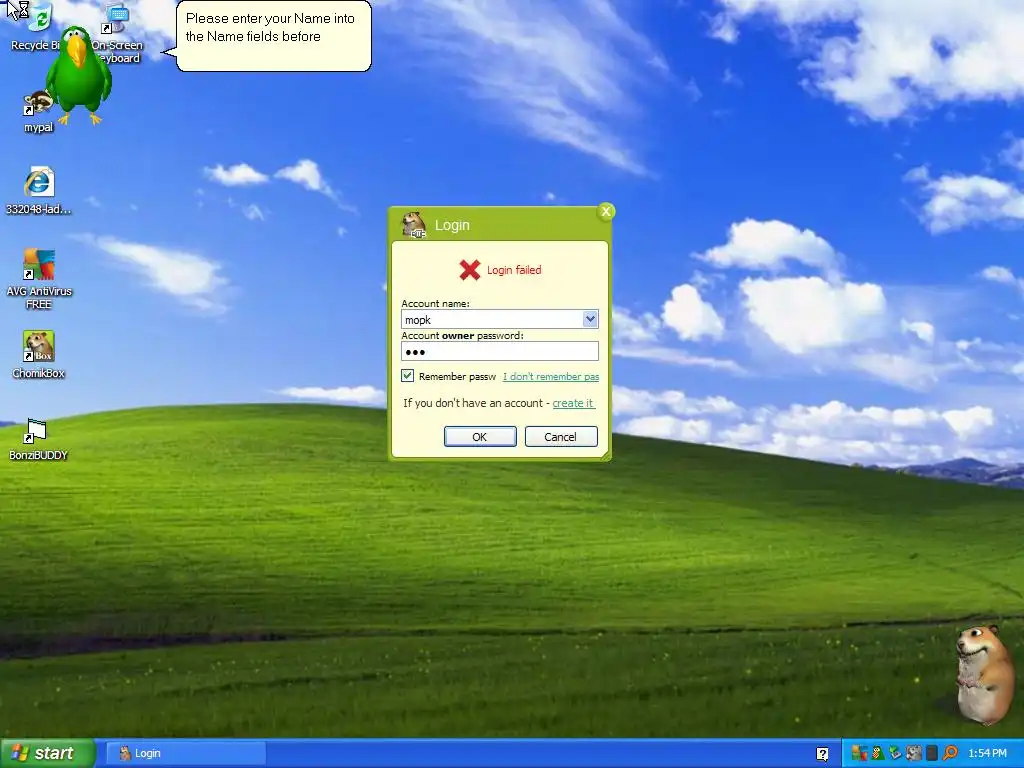Launch the BonziBUDDY desktop shortcut

click(38, 439)
